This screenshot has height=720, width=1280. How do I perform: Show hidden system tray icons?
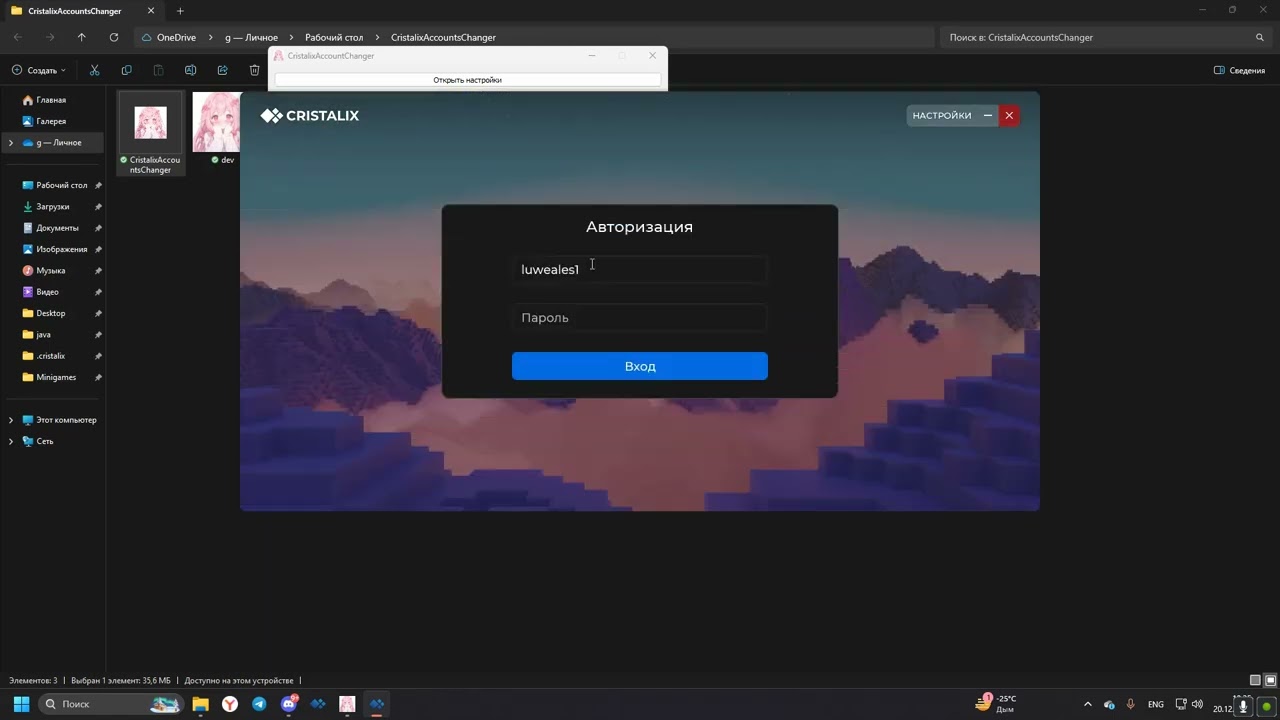[1088, 704]
